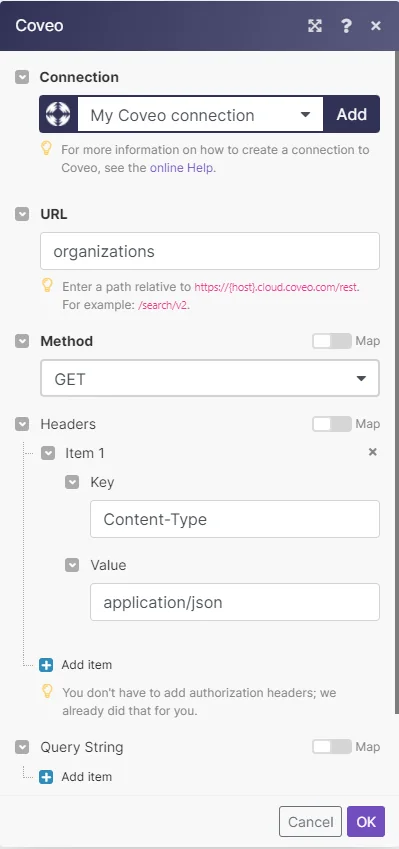Toggle the Map switch for Query String

coord(332,747)
